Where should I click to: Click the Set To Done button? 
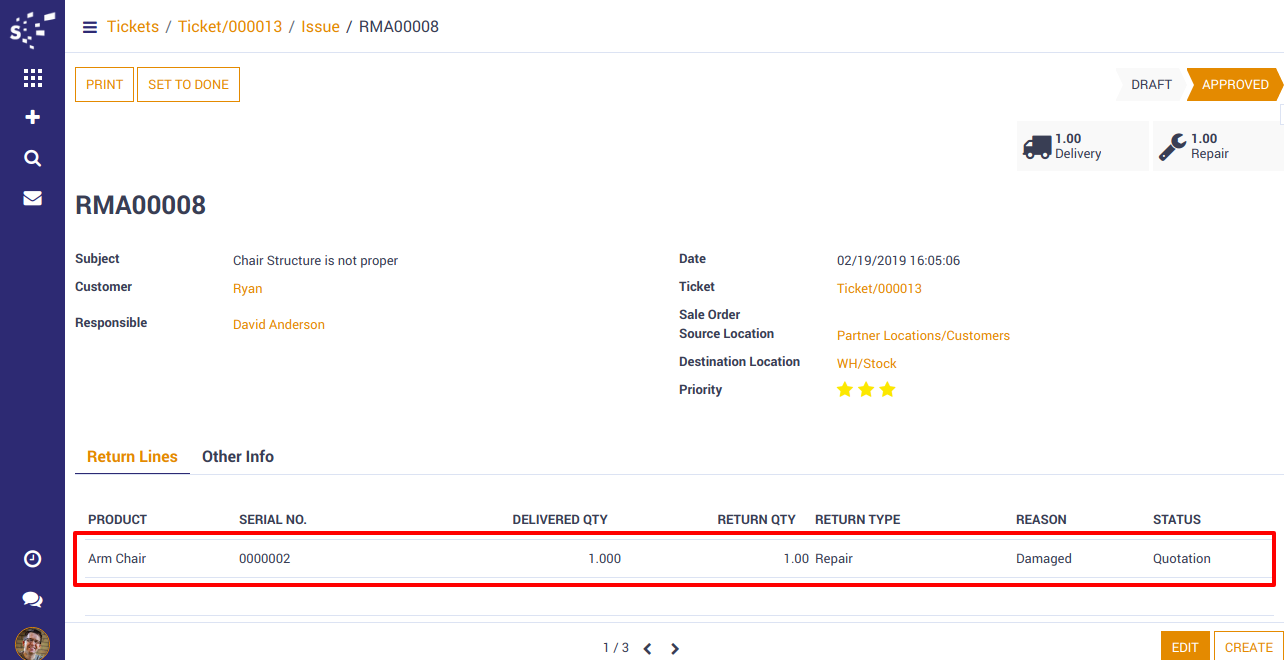pyautogui.click(x=188, y=85)
